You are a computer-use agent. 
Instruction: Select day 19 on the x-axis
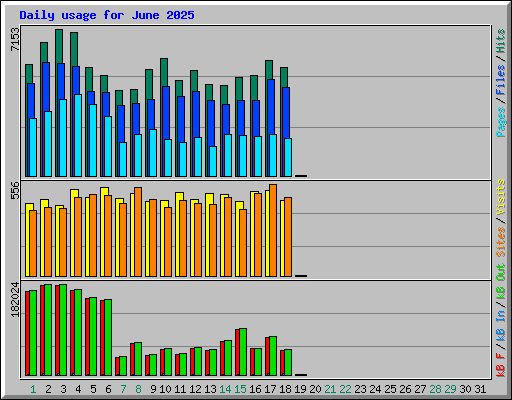click(x=300, y=389)
